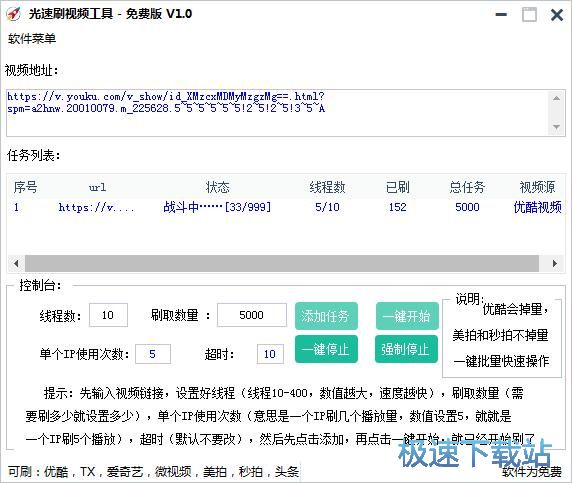Click the 超时 input field
Screen dimensions: 572x483
point(270,354)
